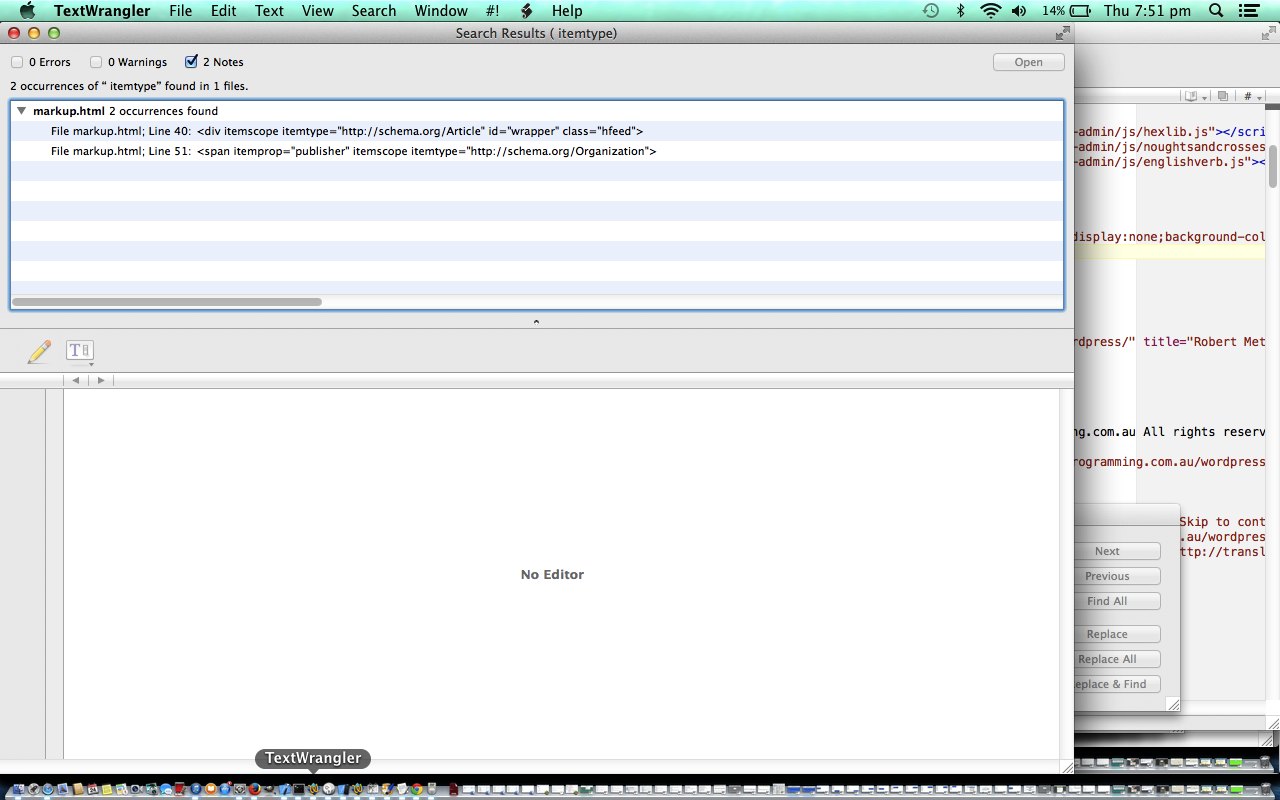Open the Scripts menu icon

pos(526,11)
